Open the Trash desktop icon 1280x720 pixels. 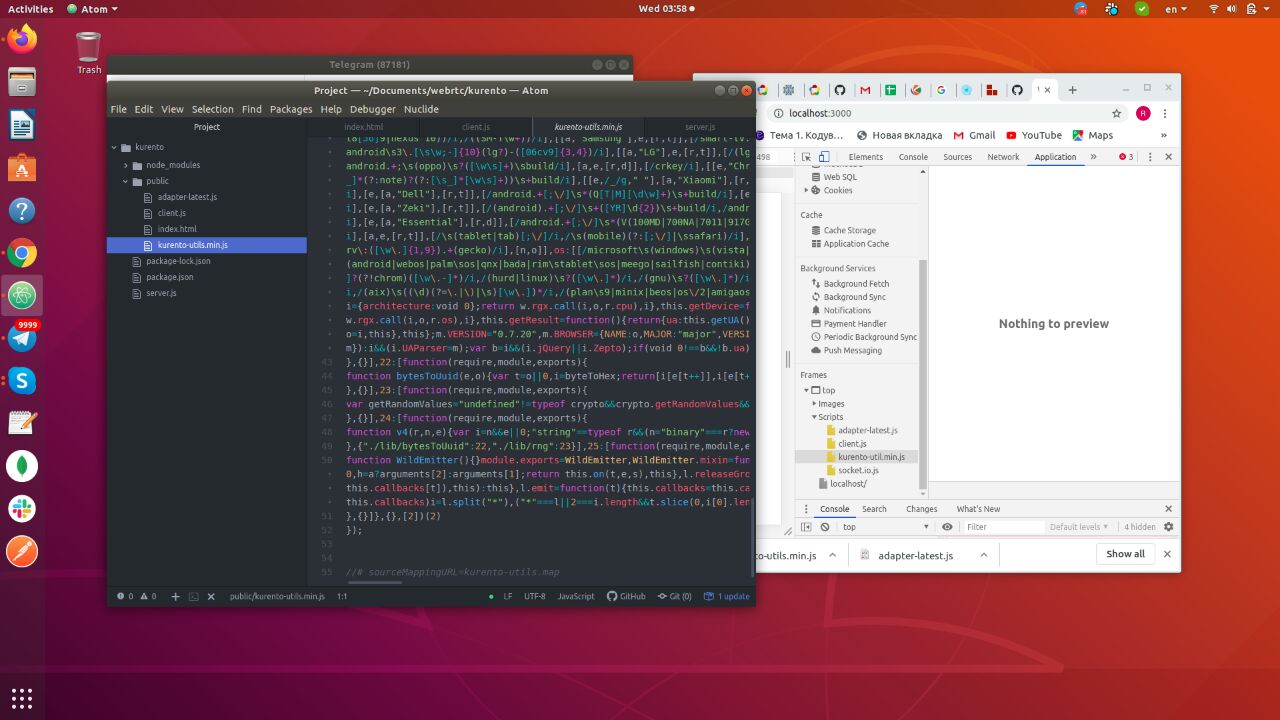[89, 52]
